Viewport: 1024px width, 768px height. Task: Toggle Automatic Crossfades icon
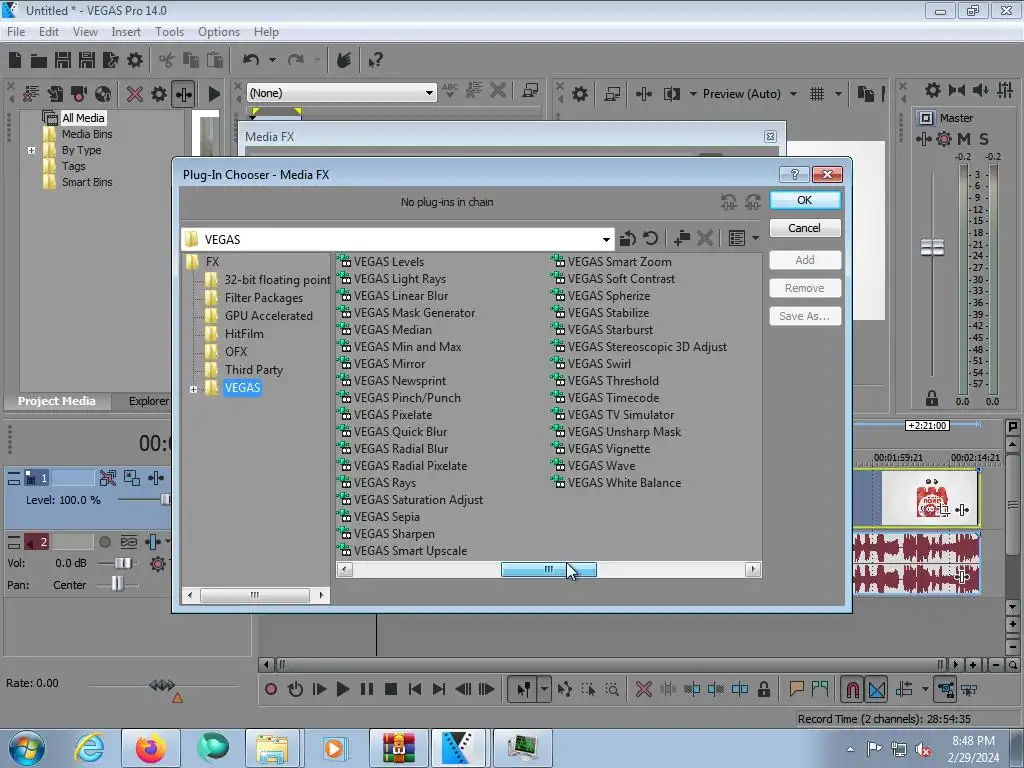[877, 689]
